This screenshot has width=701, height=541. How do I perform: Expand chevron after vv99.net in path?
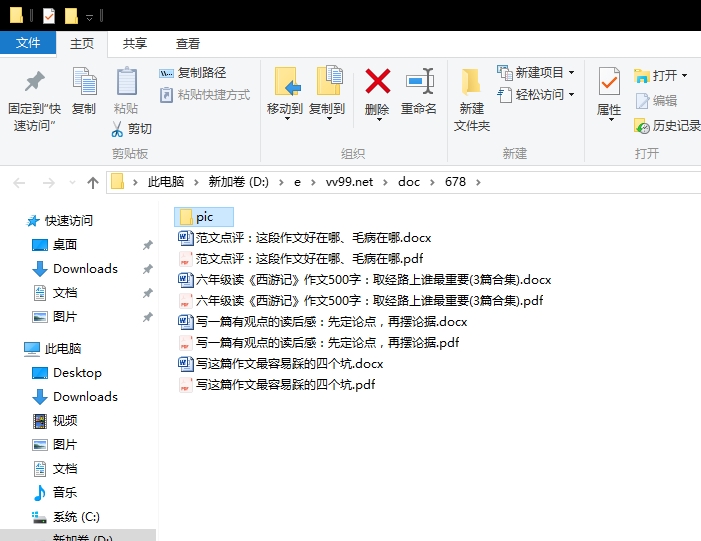click(385, 182)
